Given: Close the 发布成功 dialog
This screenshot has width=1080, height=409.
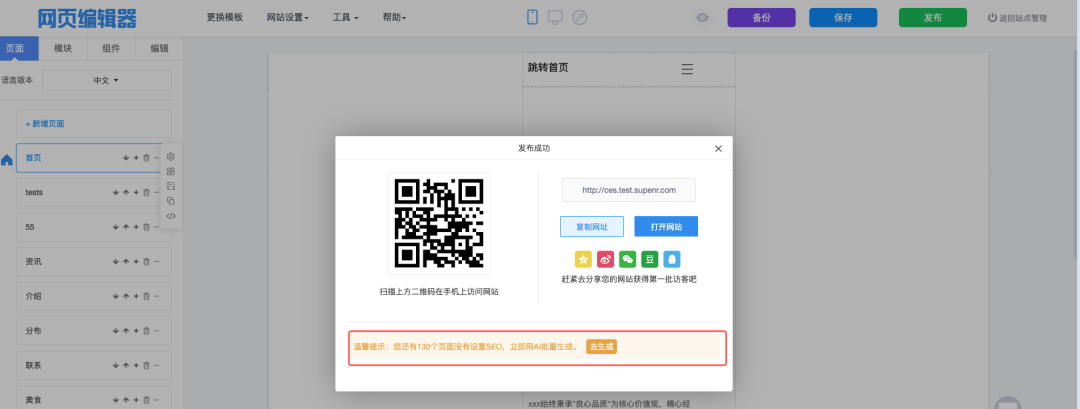Looking at the screenshot, I should tap(718, 148).
